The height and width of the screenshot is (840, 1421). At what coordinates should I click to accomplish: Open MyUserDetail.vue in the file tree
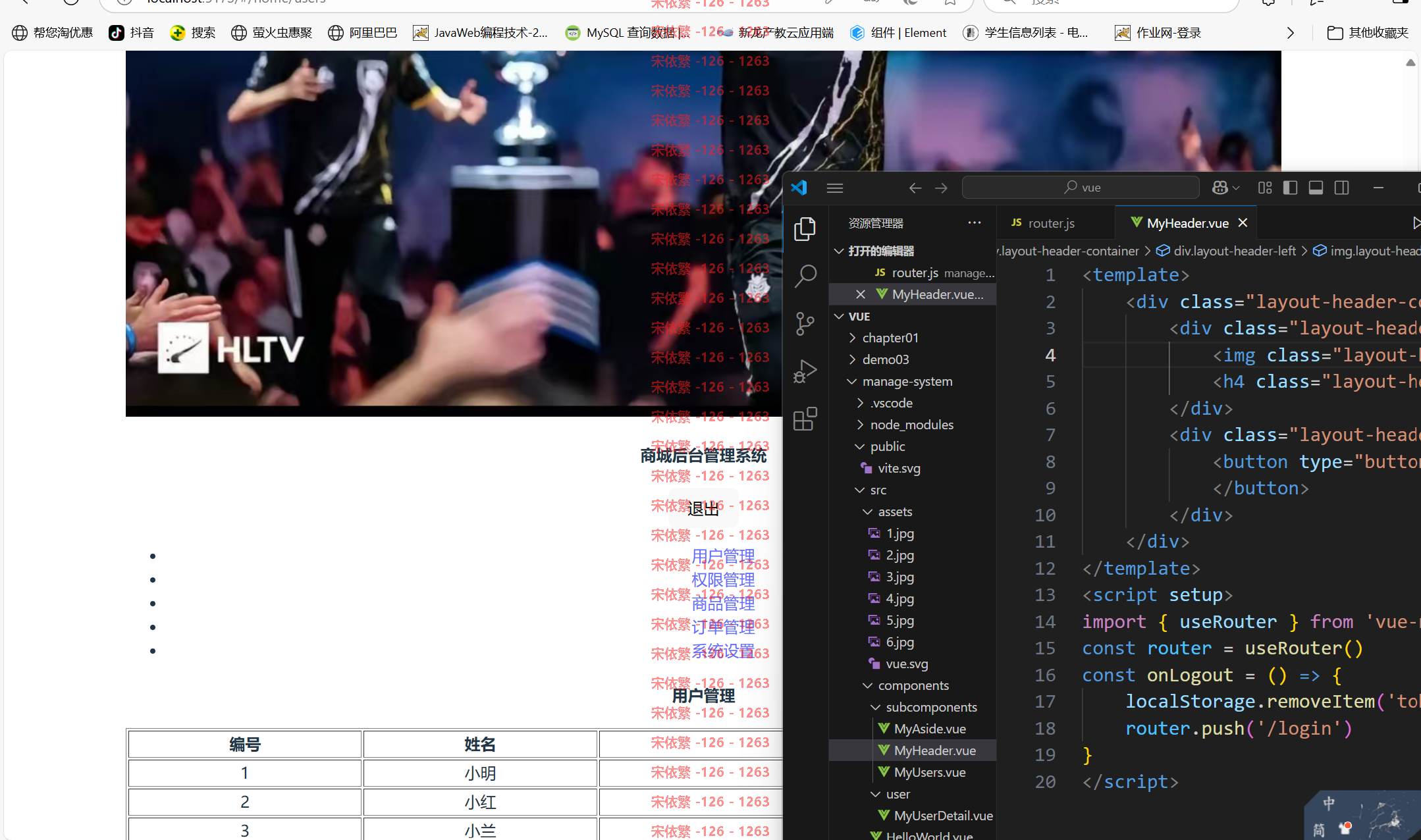click(942, 816)
